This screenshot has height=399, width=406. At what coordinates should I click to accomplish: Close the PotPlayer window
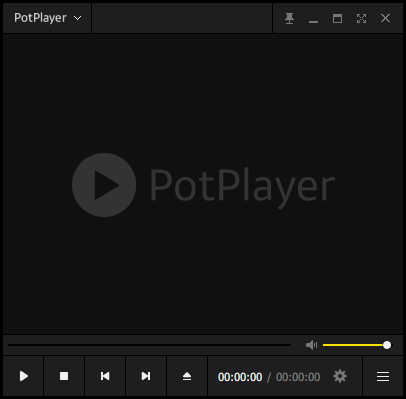[385, 18]
